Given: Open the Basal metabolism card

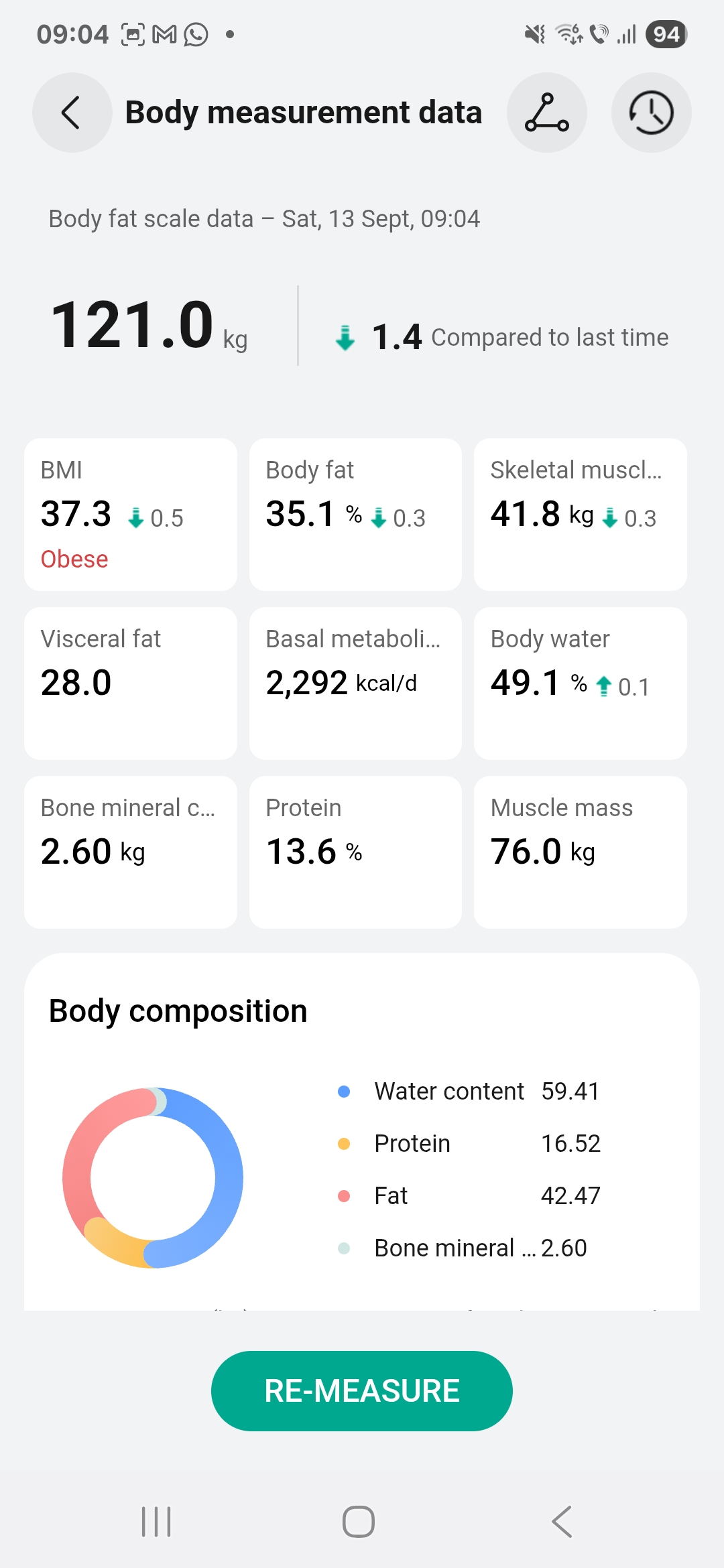Looking at the screenshot, I should (x=355, y=683).
